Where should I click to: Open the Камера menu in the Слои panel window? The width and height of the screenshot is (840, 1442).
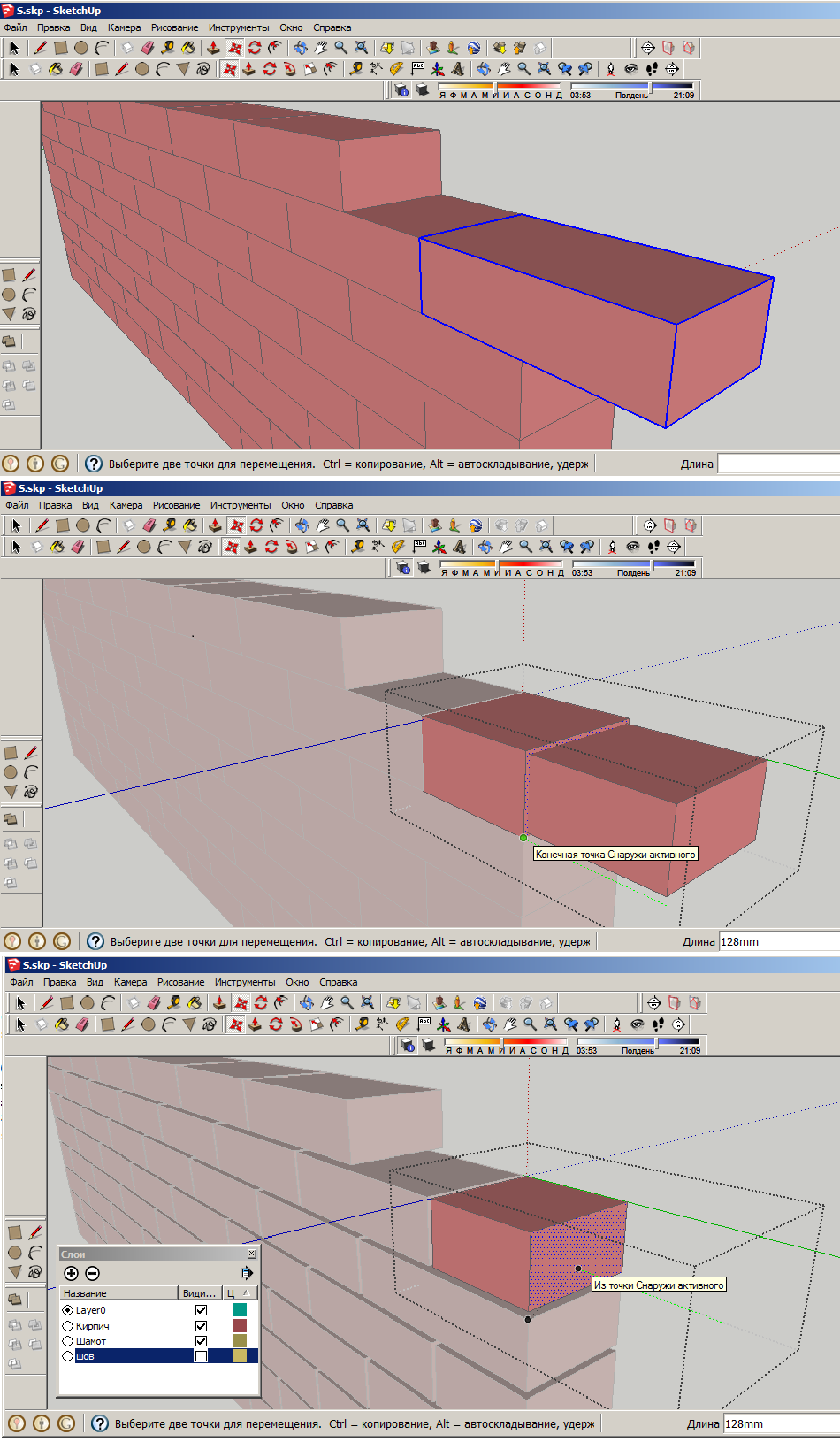pos(130,982)
